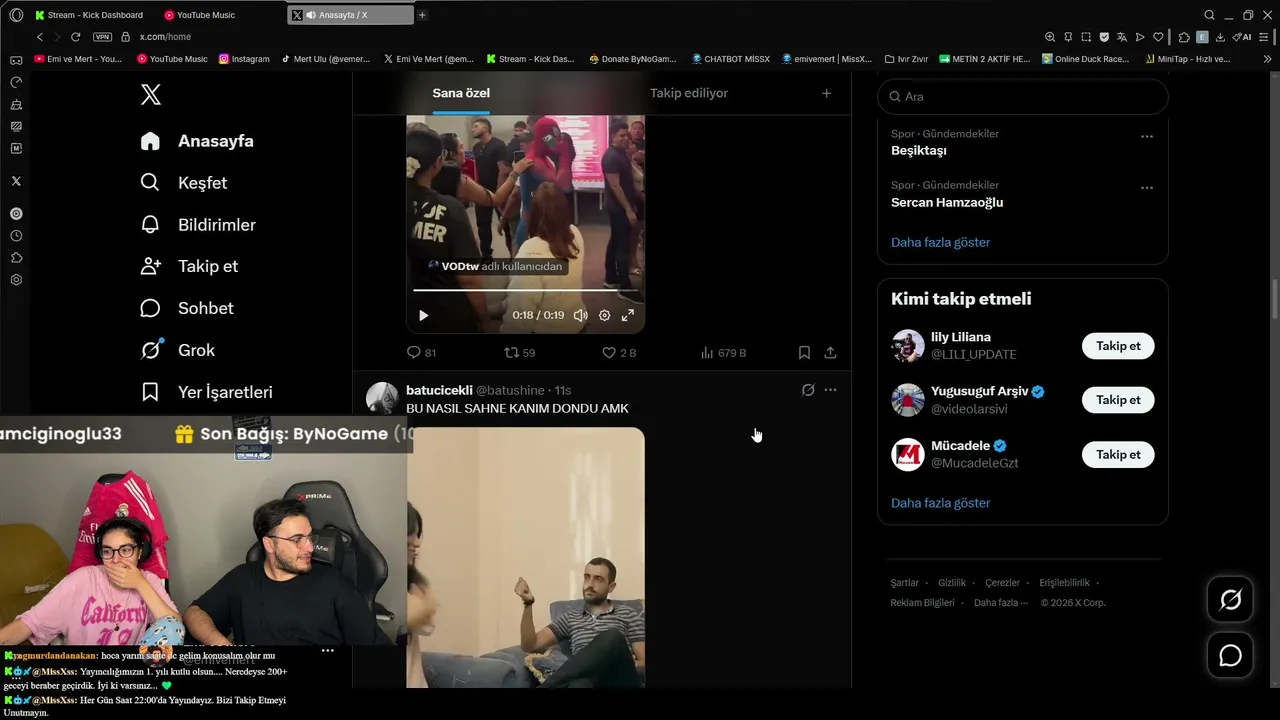The width and height of the screenshot is (1280, 720).
Task: Open the sidebar settings gear icon
Action: pyautogui.click(x=16, y=280)
